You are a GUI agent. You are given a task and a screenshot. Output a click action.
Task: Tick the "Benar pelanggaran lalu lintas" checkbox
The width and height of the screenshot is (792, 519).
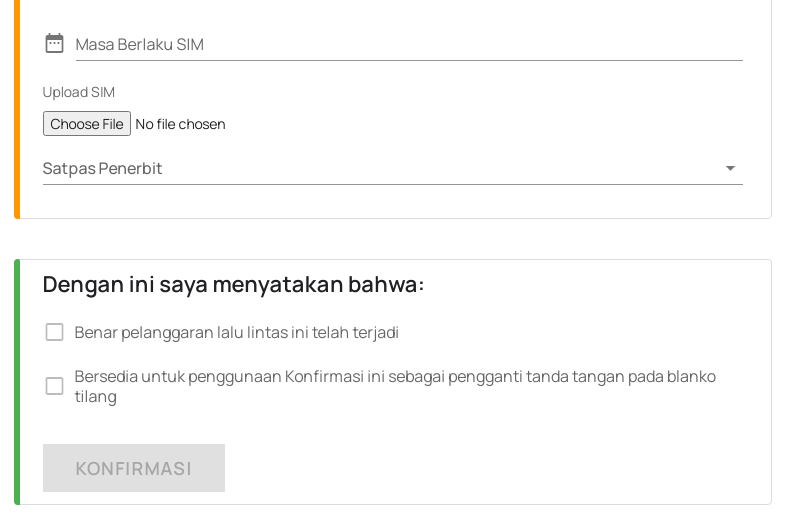(55, 332)
